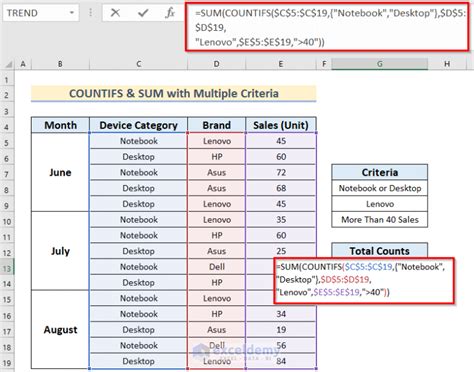Click the formula bar resize handle dots
Image resolution: width=474 pixels, height=372 pixels.
tap(90, 13)
